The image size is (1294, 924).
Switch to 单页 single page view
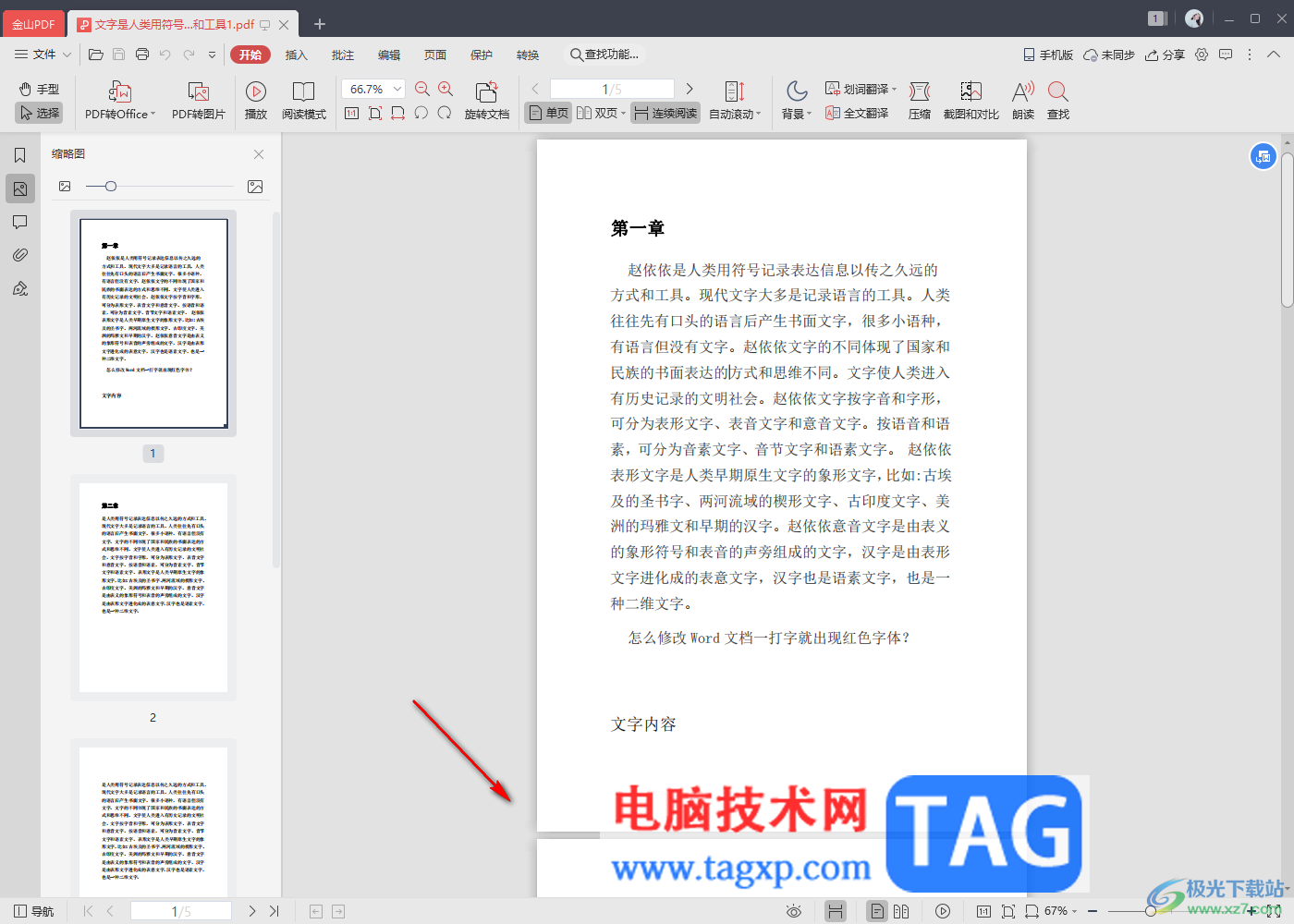point(548,113)
